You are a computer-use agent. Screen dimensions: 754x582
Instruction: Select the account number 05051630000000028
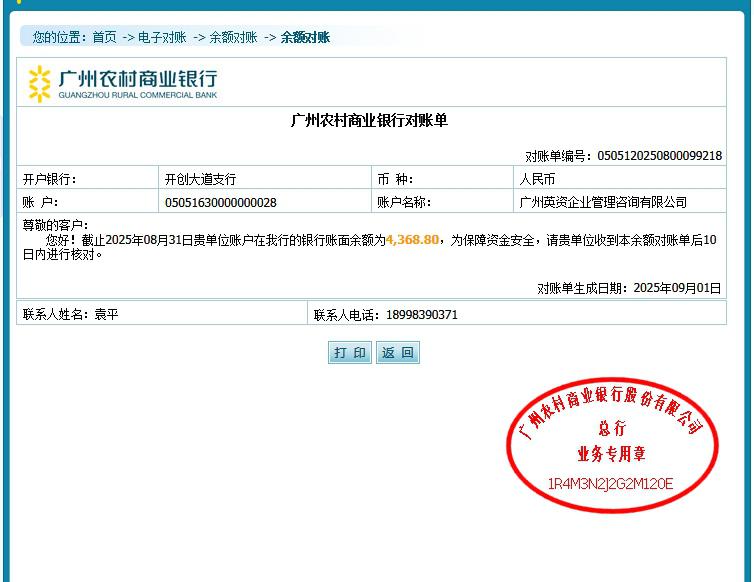click(x=221, y=203)
